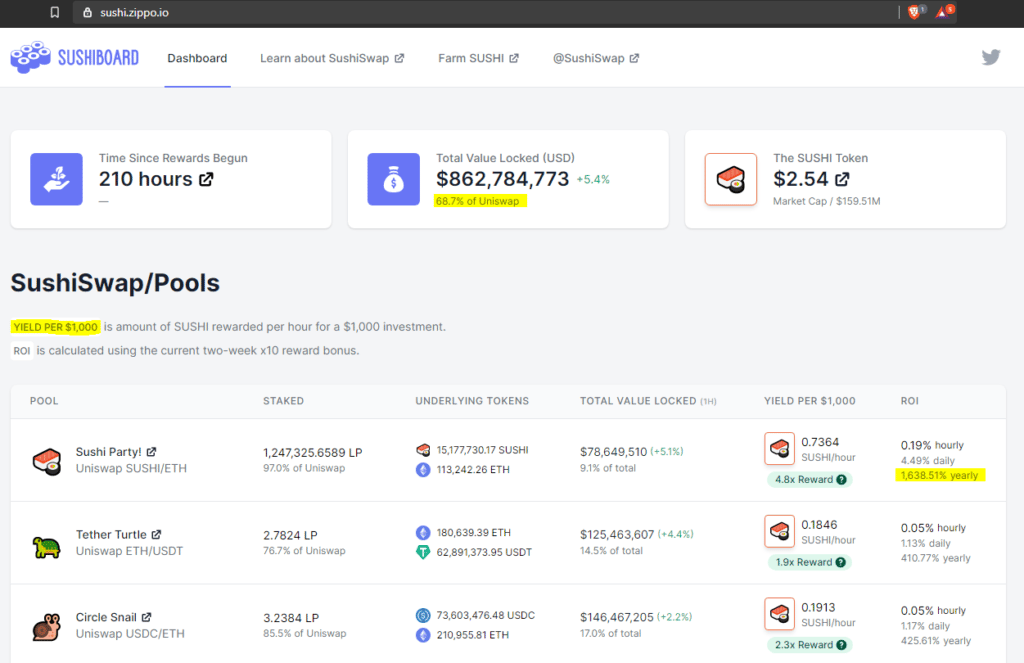Image resolution: width=1024 pixels, height=663 pixels.
Task: Open the @SushiSwap nav link
Action: [596, 58]
